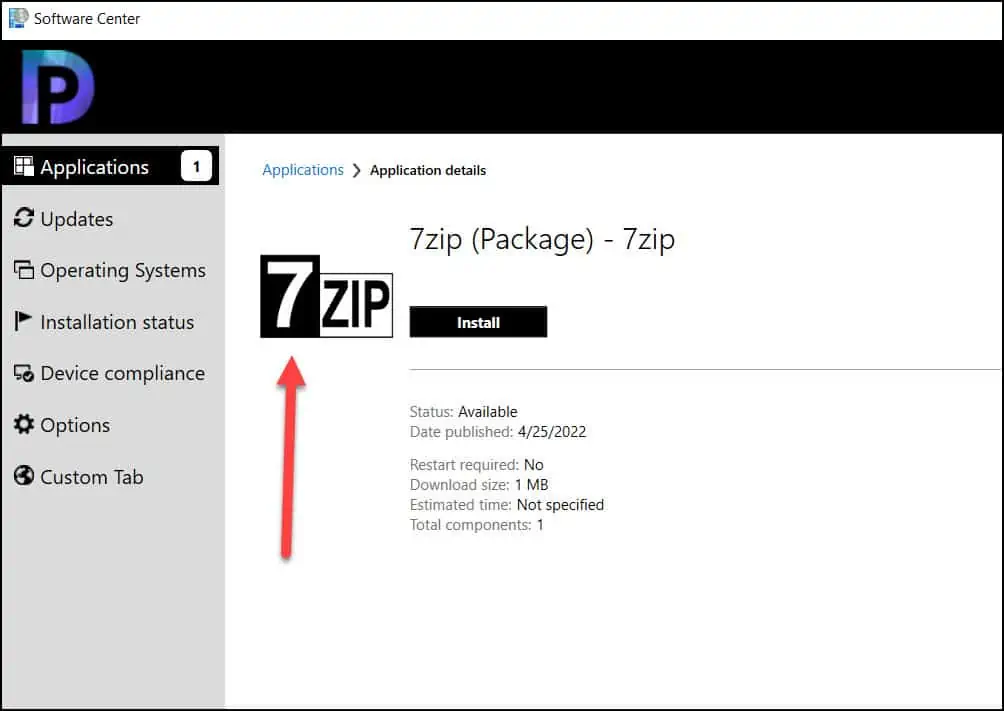Click the Custom Tab globe icon
The image size is (1004, 711).
pos(24,476)
